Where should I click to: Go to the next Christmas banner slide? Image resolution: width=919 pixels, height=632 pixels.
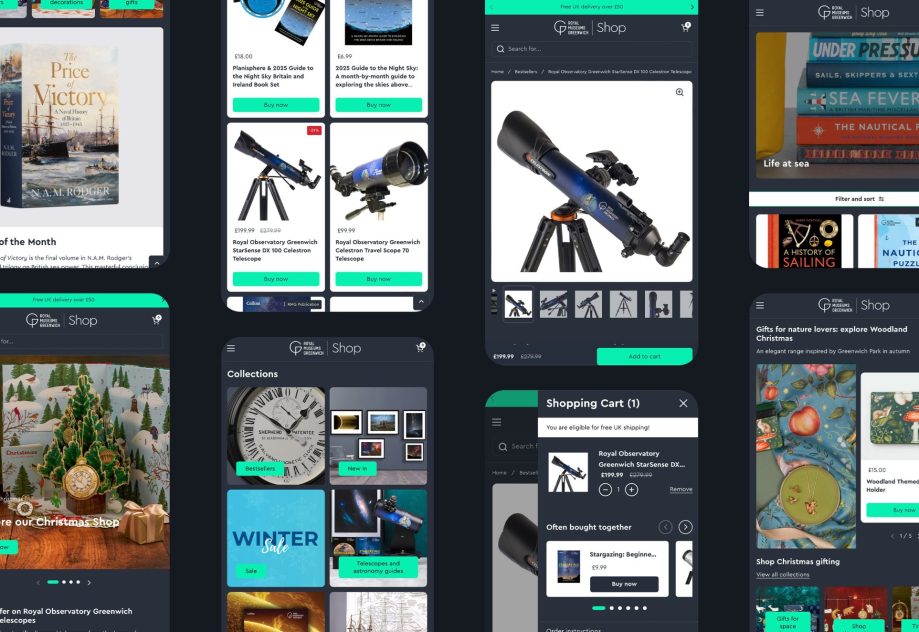coord(89,583)
